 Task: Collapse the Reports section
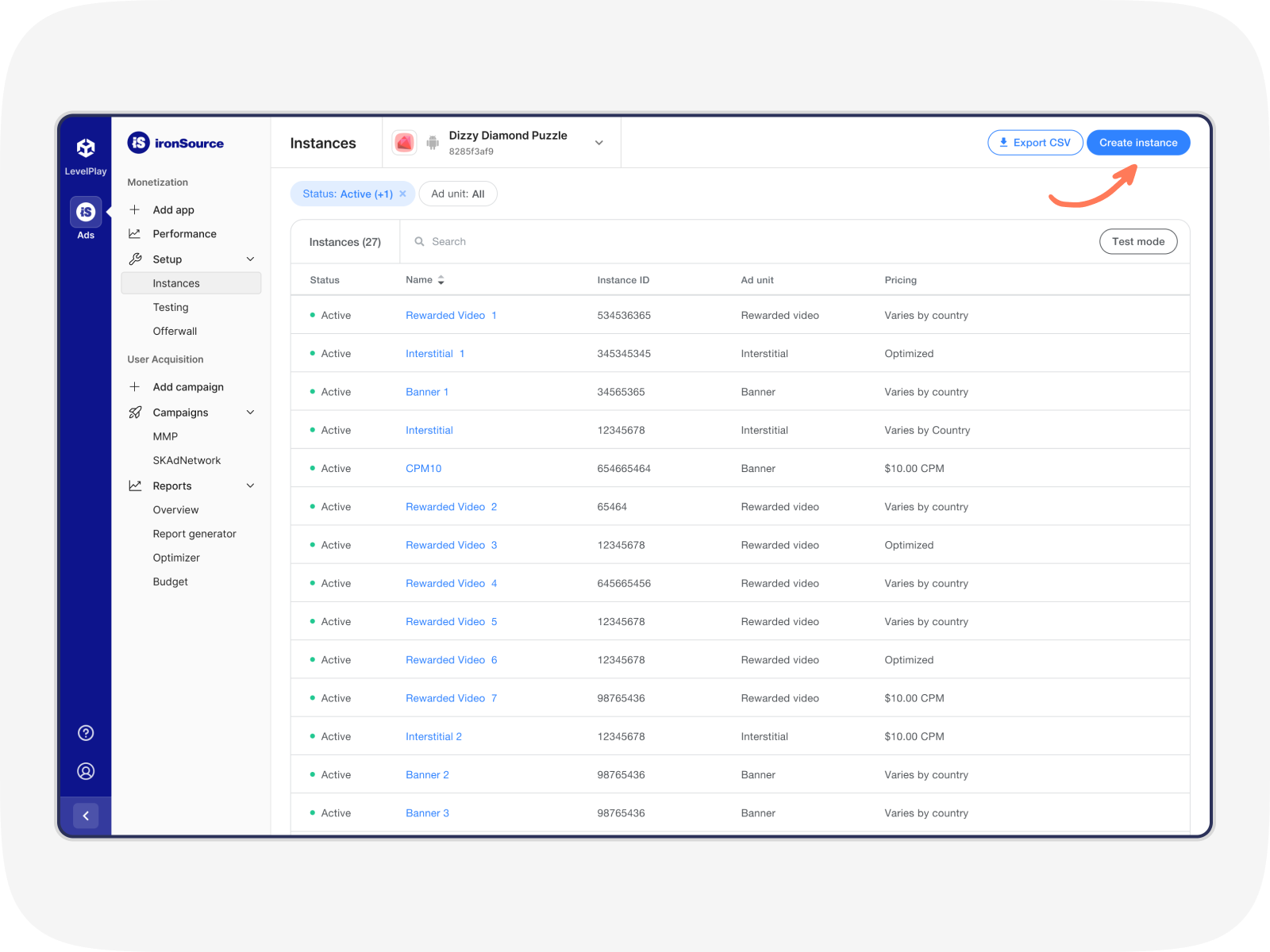click(250, 486)
